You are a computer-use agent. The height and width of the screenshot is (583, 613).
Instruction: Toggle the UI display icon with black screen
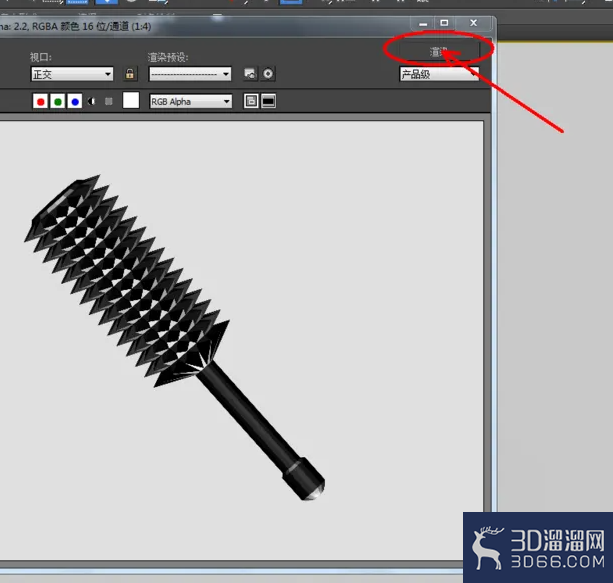[x=269, y=101]
